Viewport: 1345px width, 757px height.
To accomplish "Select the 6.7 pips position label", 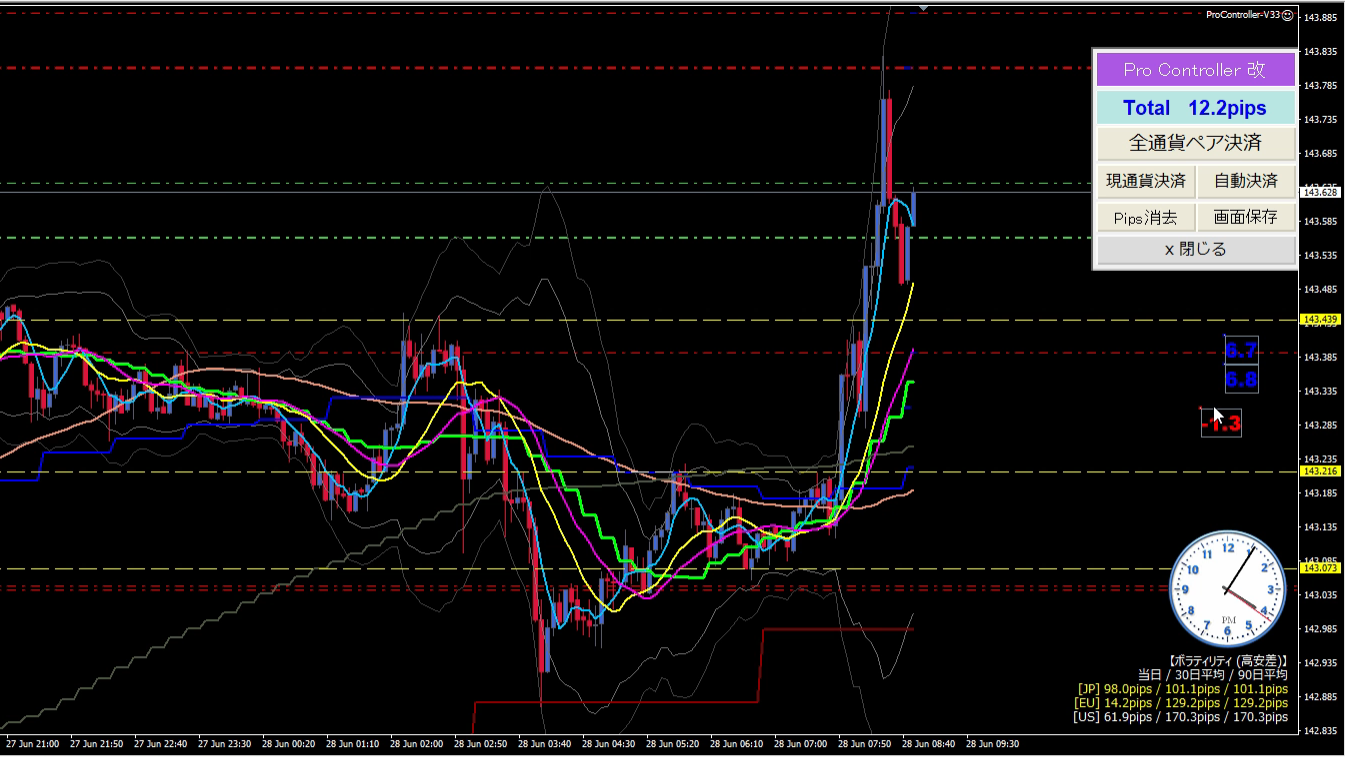I will (1241, 350).
